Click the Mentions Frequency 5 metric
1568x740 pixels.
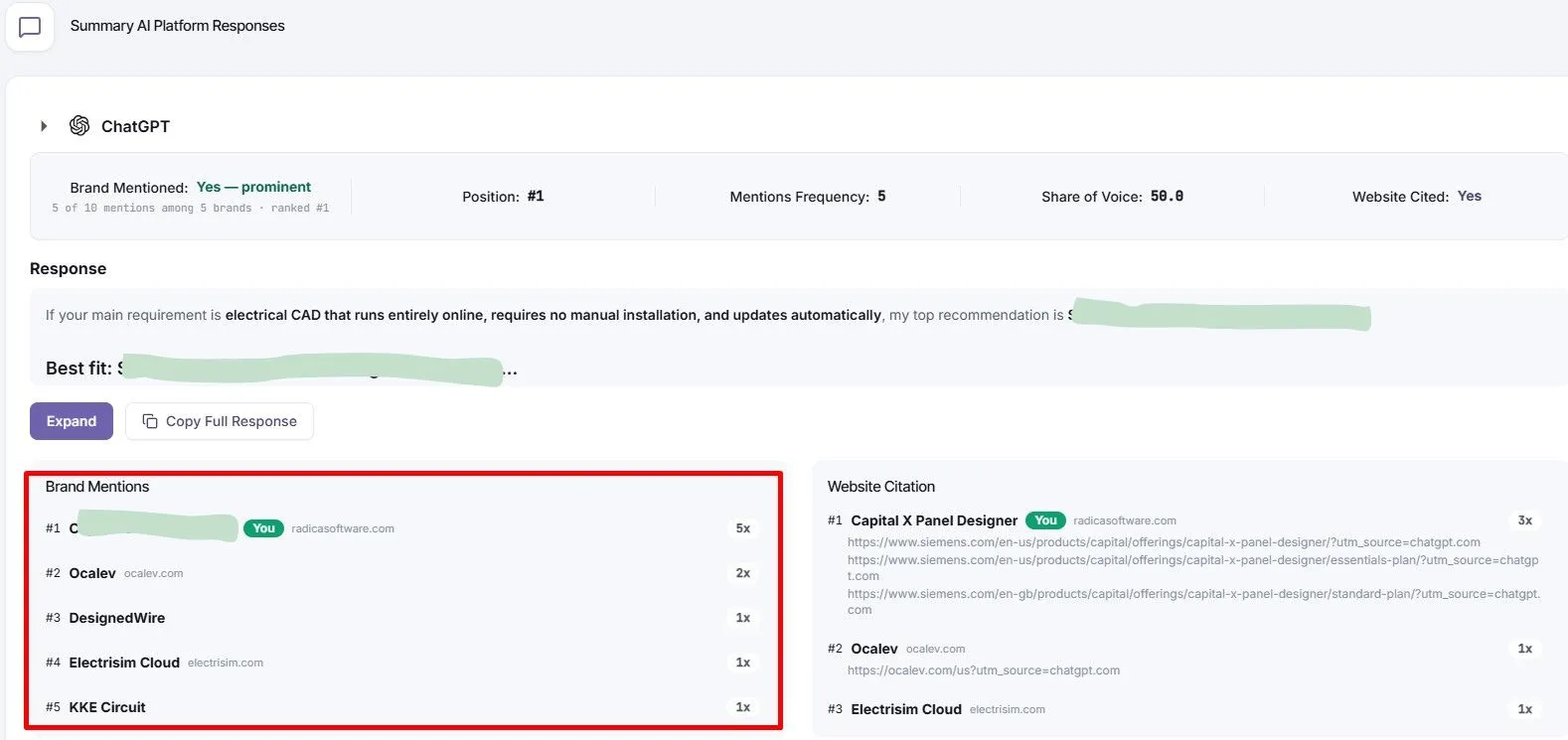808,197
